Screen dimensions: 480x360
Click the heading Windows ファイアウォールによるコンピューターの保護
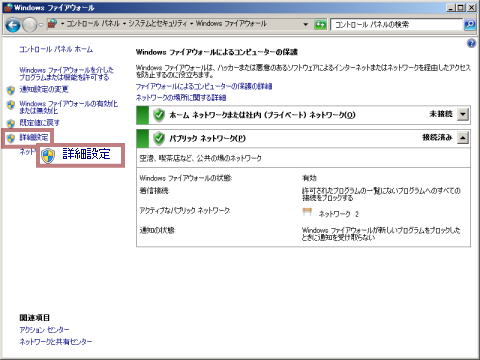pos(217,52)
